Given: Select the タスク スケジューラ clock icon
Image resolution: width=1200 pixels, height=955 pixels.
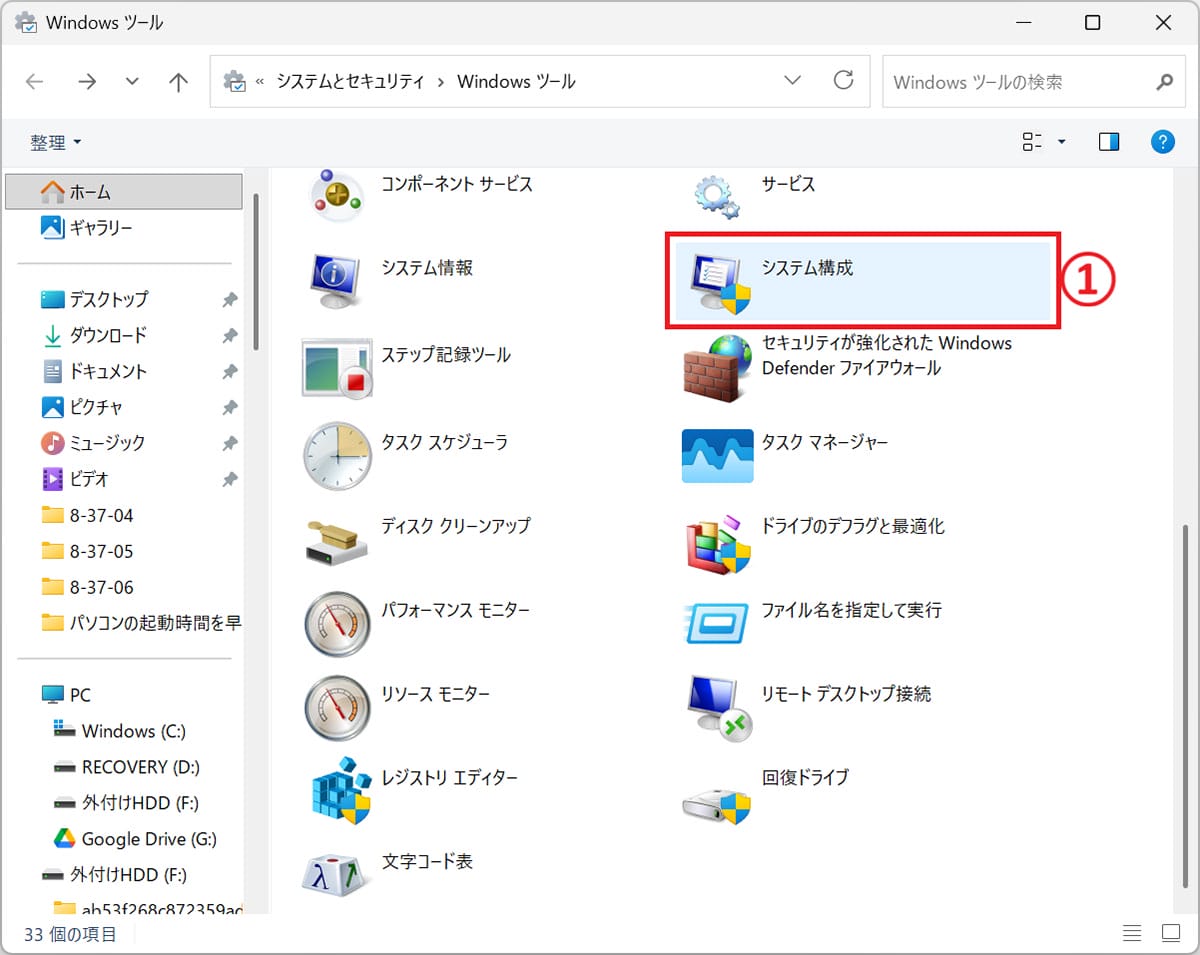Looking at the screenshot, I should click(x=337, y=456).
